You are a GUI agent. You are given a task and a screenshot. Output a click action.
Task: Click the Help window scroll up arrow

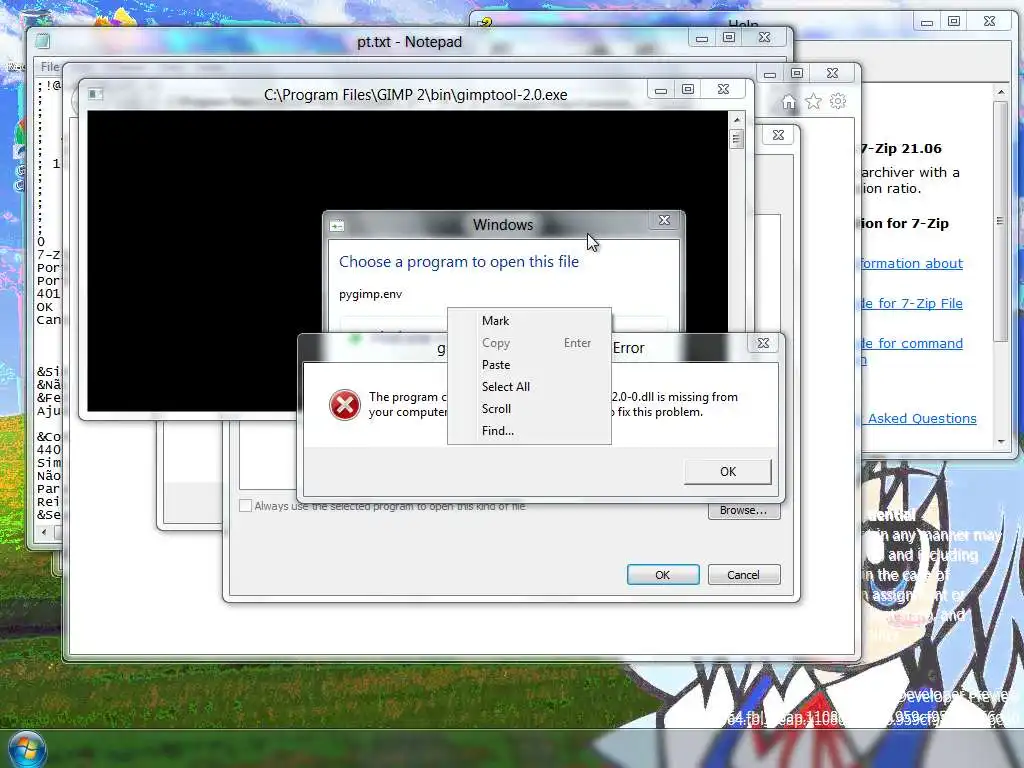(x=1001, y=93)
